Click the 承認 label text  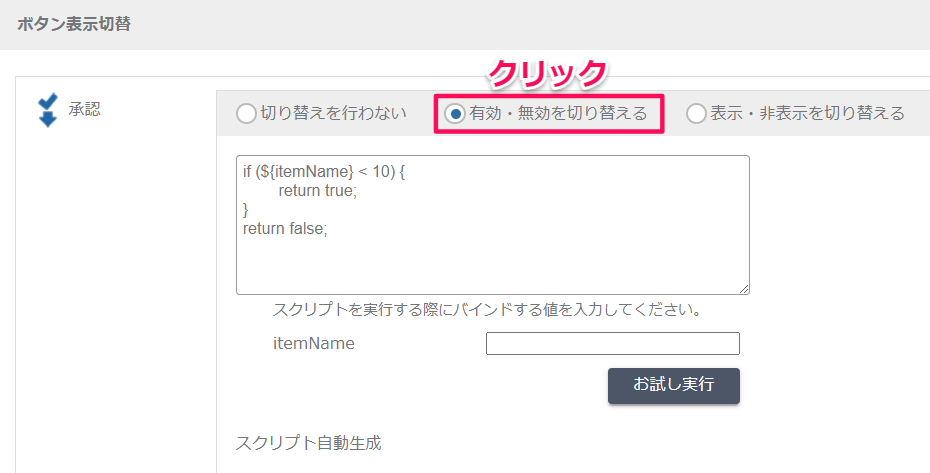(x=84, y=109)
